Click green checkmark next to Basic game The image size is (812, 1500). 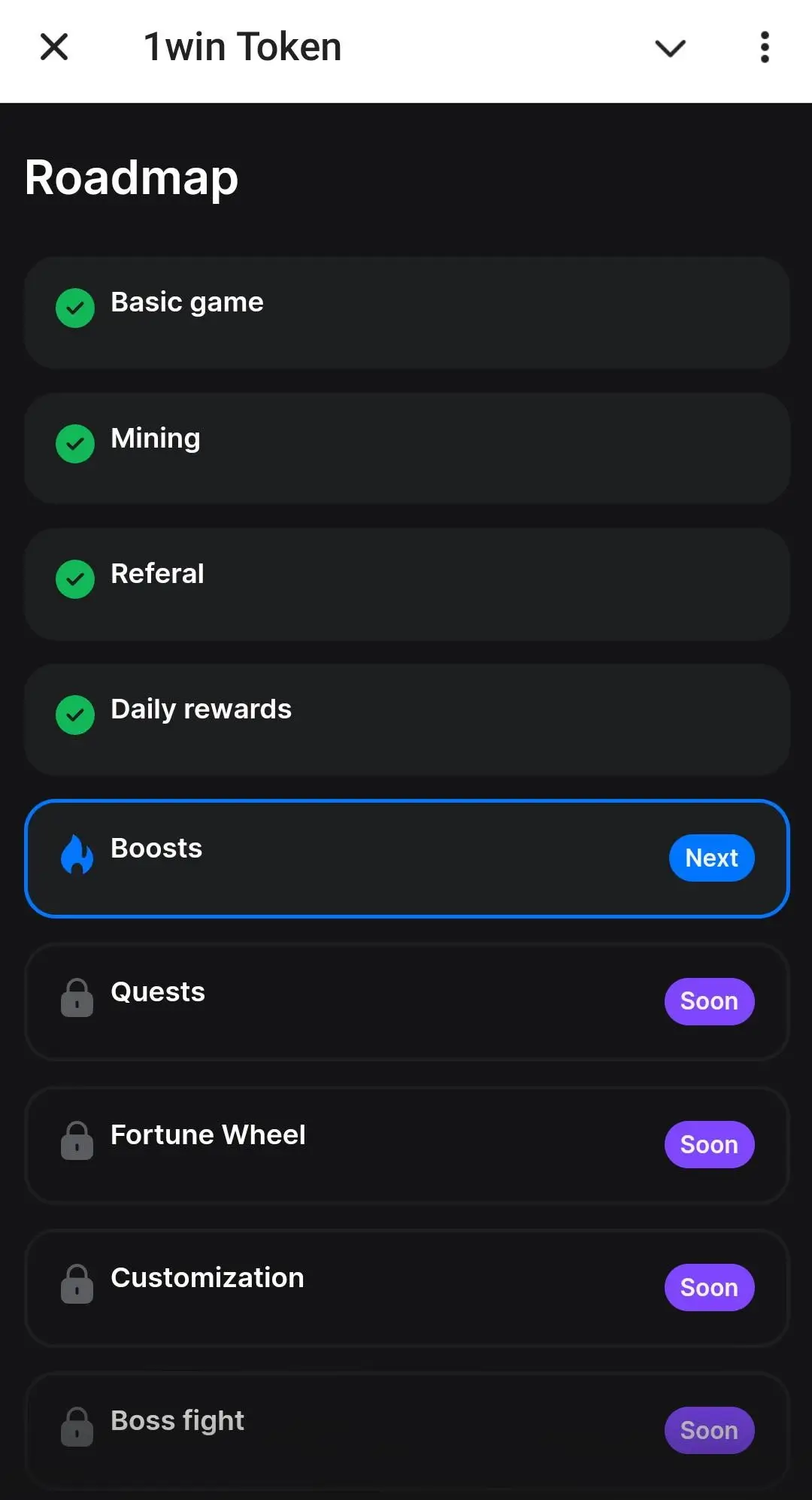(x=75, y=308)
